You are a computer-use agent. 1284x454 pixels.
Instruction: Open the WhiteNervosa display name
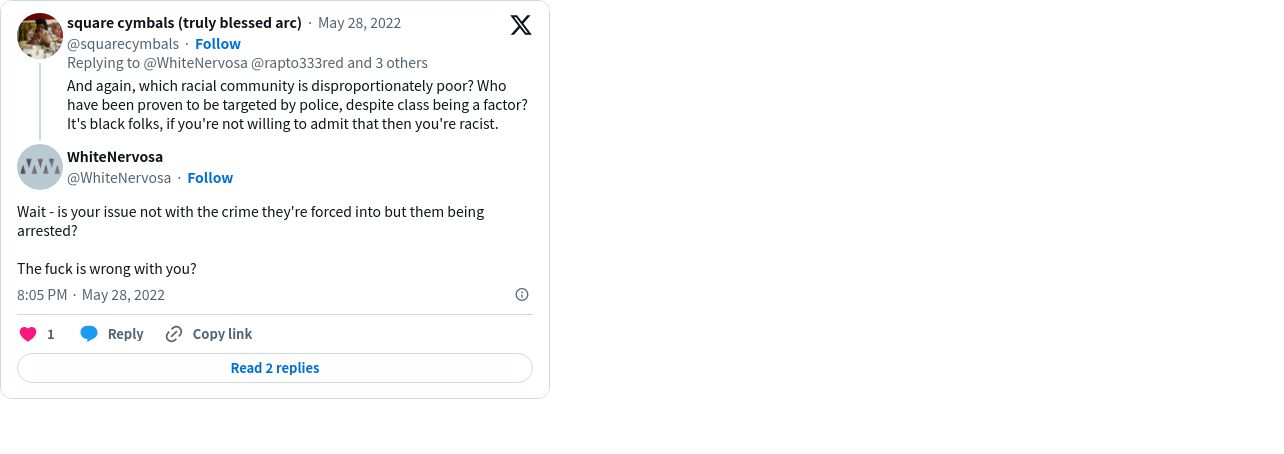115,157
